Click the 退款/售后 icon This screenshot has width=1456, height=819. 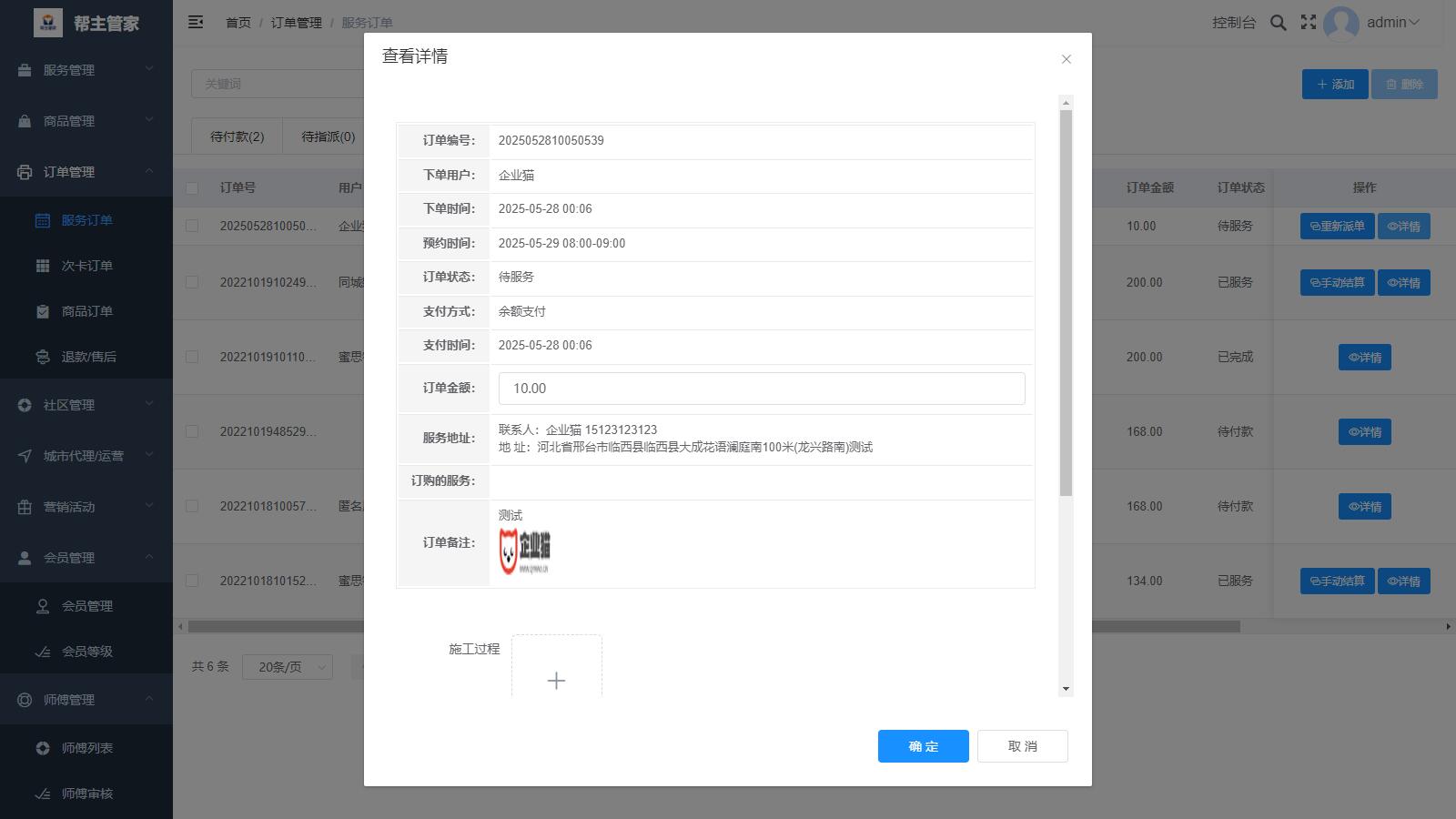[x=43, y=357]
